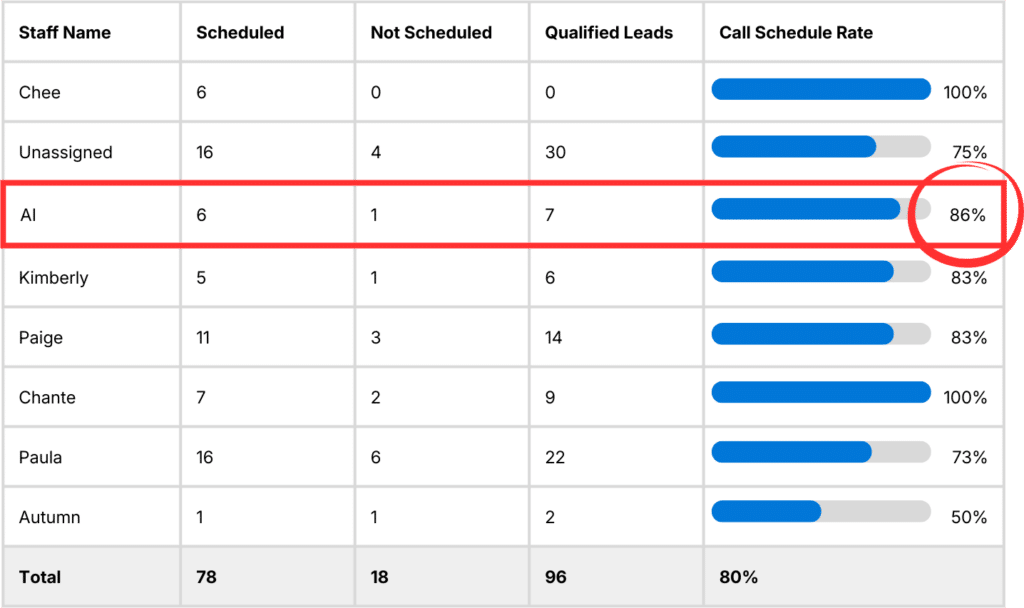Viewport: 1024px width, 608px height.
Task: Click Paula's call schedule rate bar
Action: click(x=821, y=452)
